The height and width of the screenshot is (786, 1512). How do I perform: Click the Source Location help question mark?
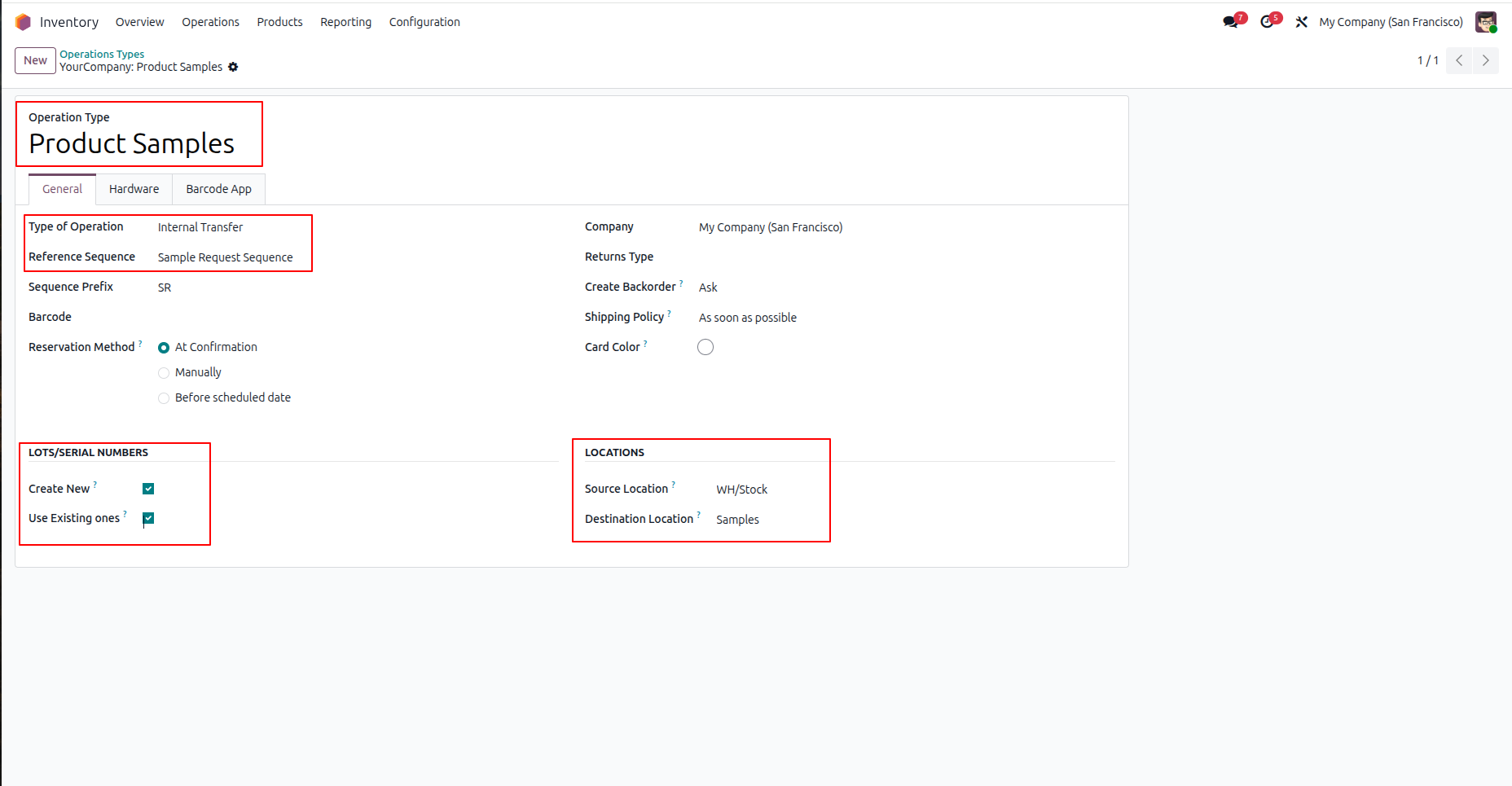pos(673,485)
